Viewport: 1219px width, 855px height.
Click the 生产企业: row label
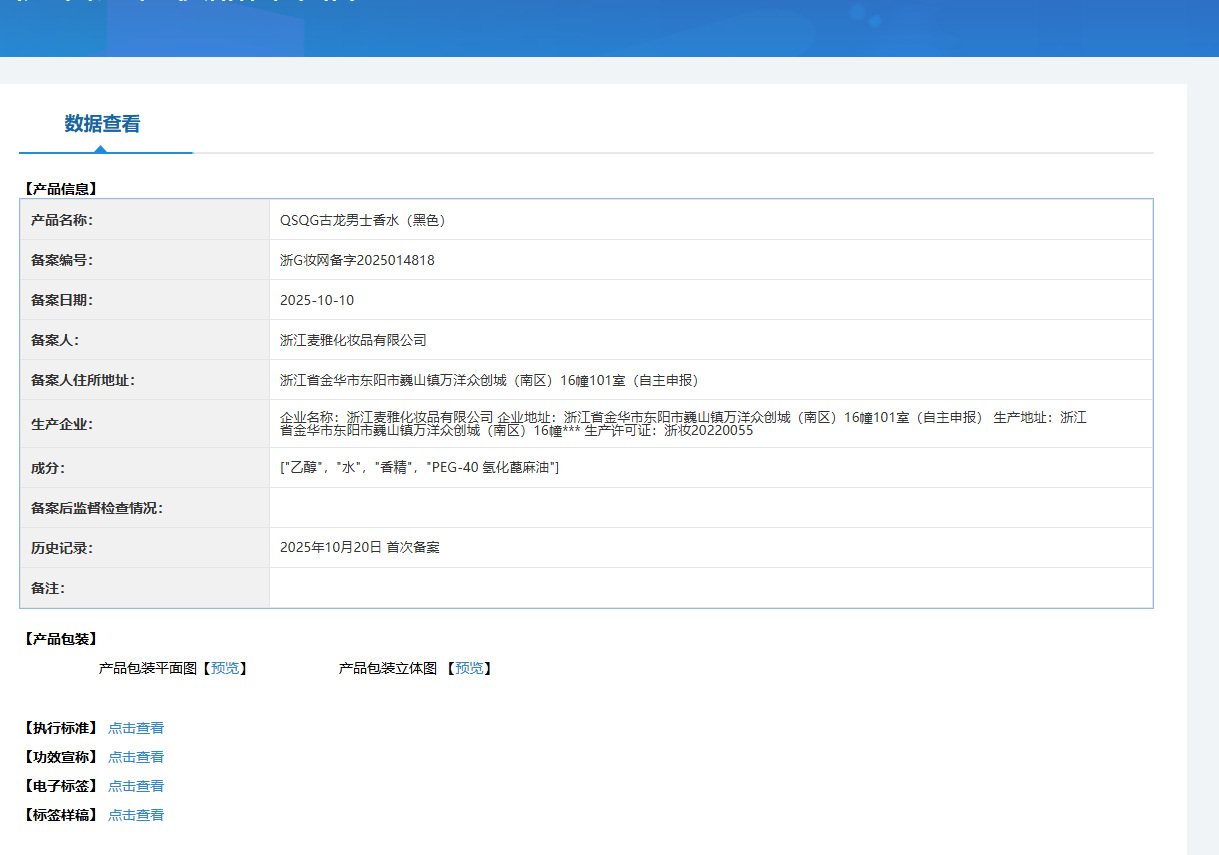pos(62,424)
